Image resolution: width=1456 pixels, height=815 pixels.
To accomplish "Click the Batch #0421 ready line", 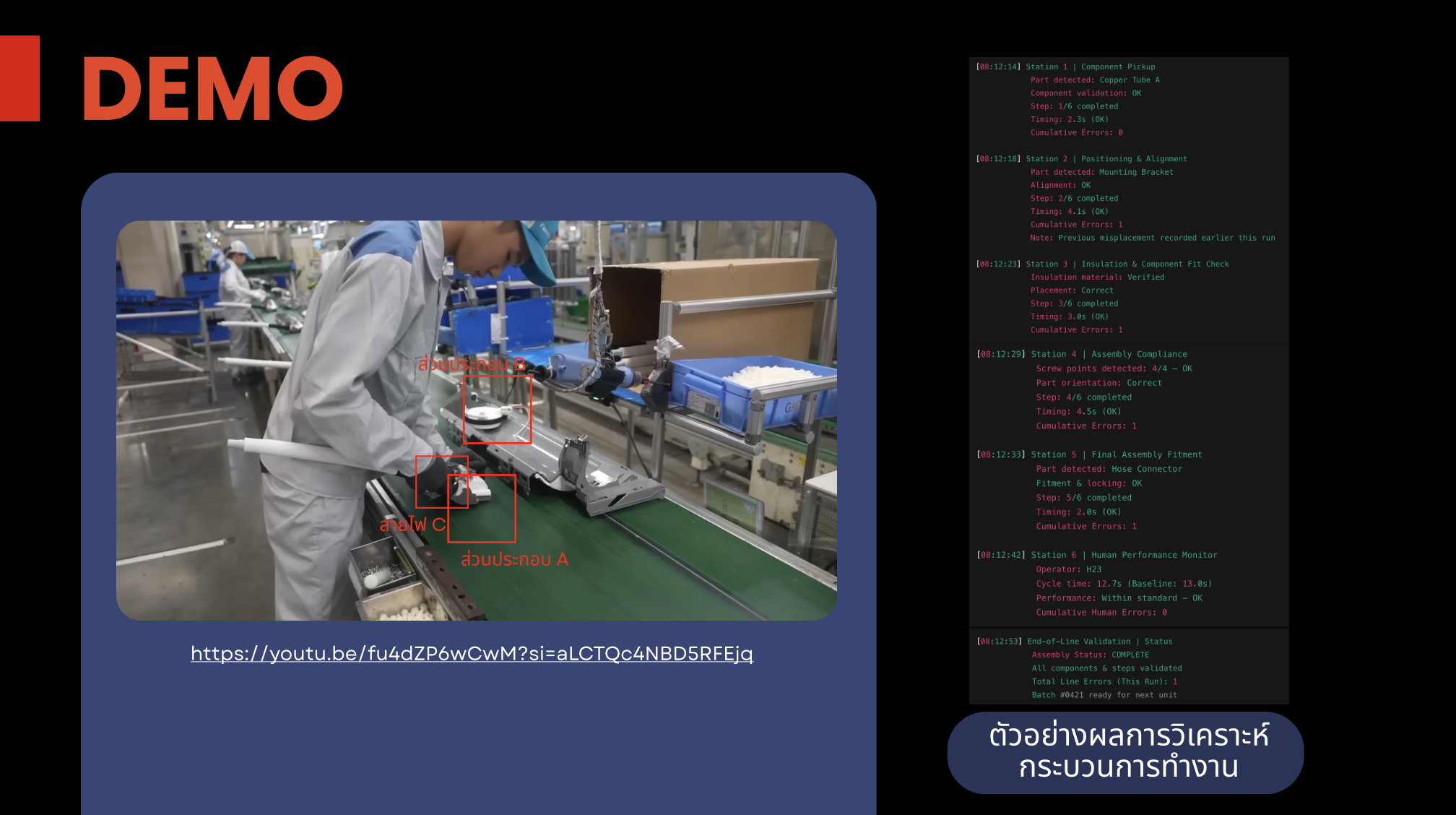I will click(x=1104, y=695).
